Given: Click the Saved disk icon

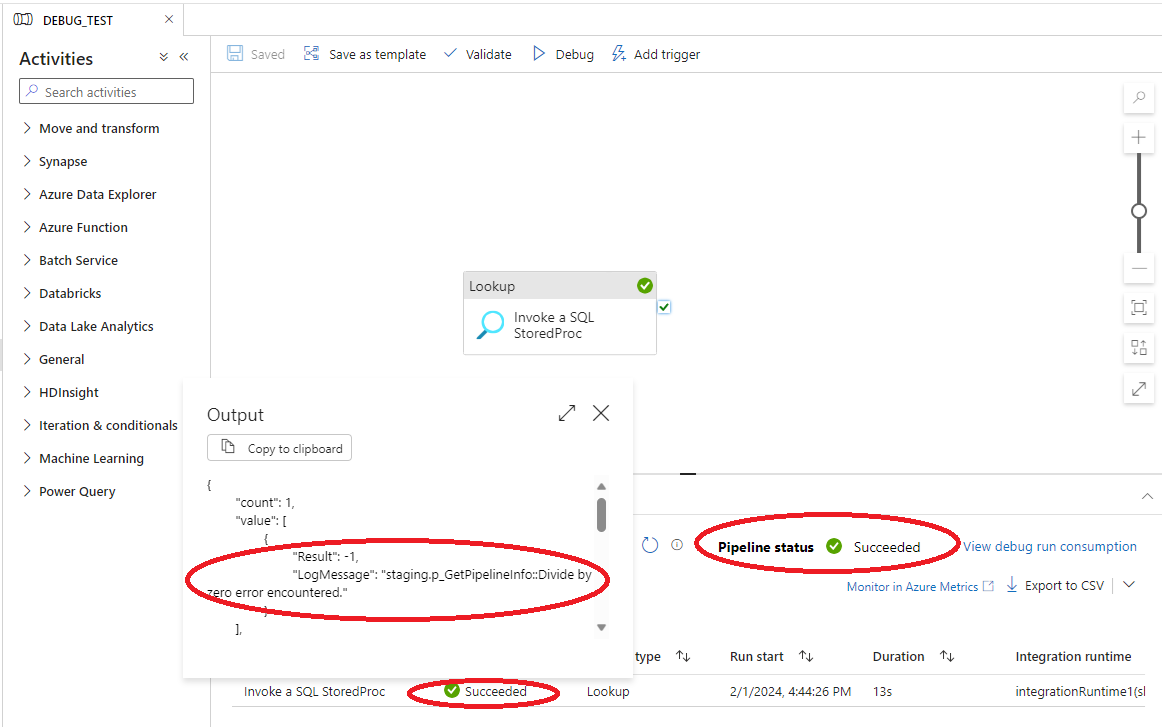Looking at the screenshot, I should pyautogui.click(x=235, y=53).
